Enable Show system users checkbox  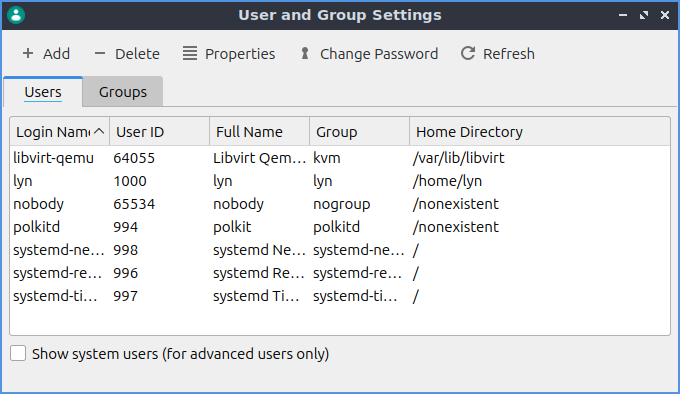tap(18, 353)
